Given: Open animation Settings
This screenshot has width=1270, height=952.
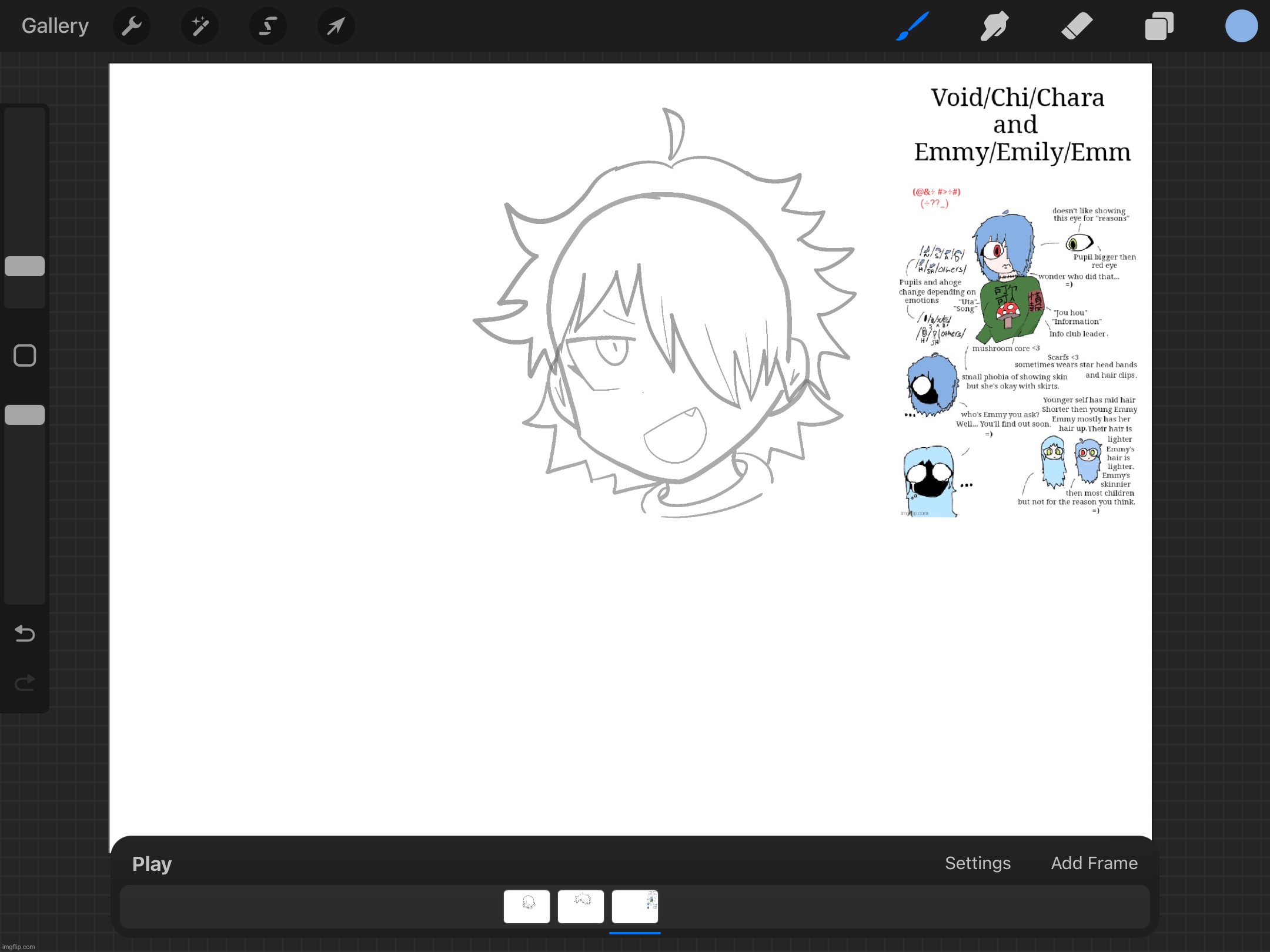Looking at the screenshot, I should [978, 863].
